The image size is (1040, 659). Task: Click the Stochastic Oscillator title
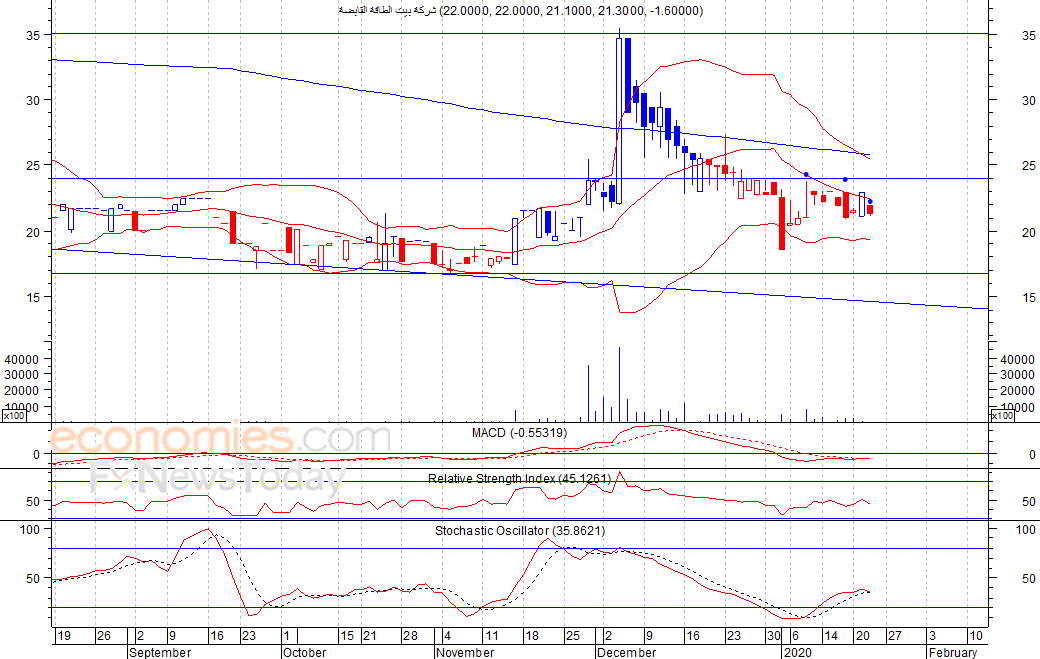pyautogui.click(x=520, y=530)
